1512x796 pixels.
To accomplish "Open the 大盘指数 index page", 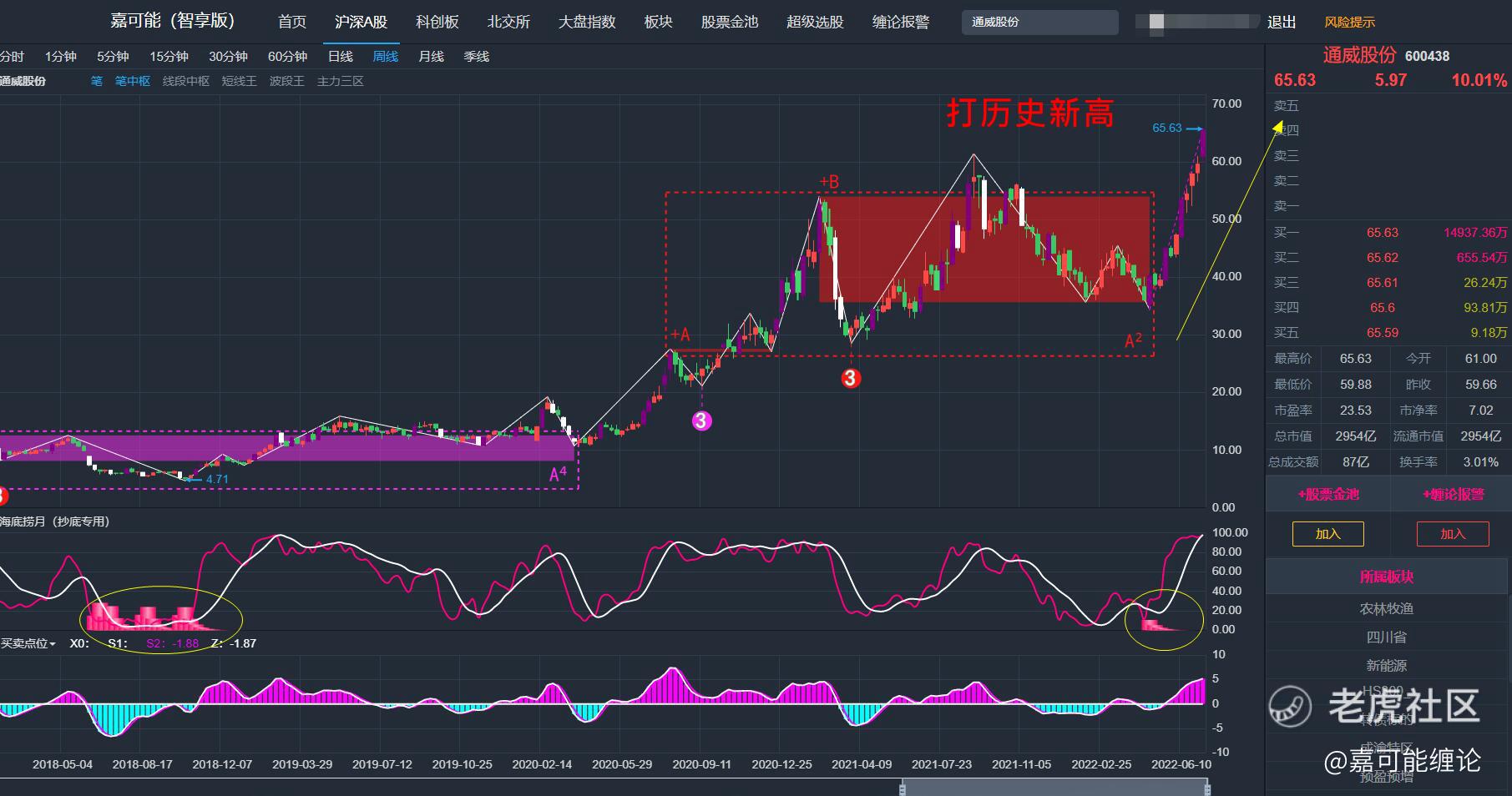I will [587, 22].
